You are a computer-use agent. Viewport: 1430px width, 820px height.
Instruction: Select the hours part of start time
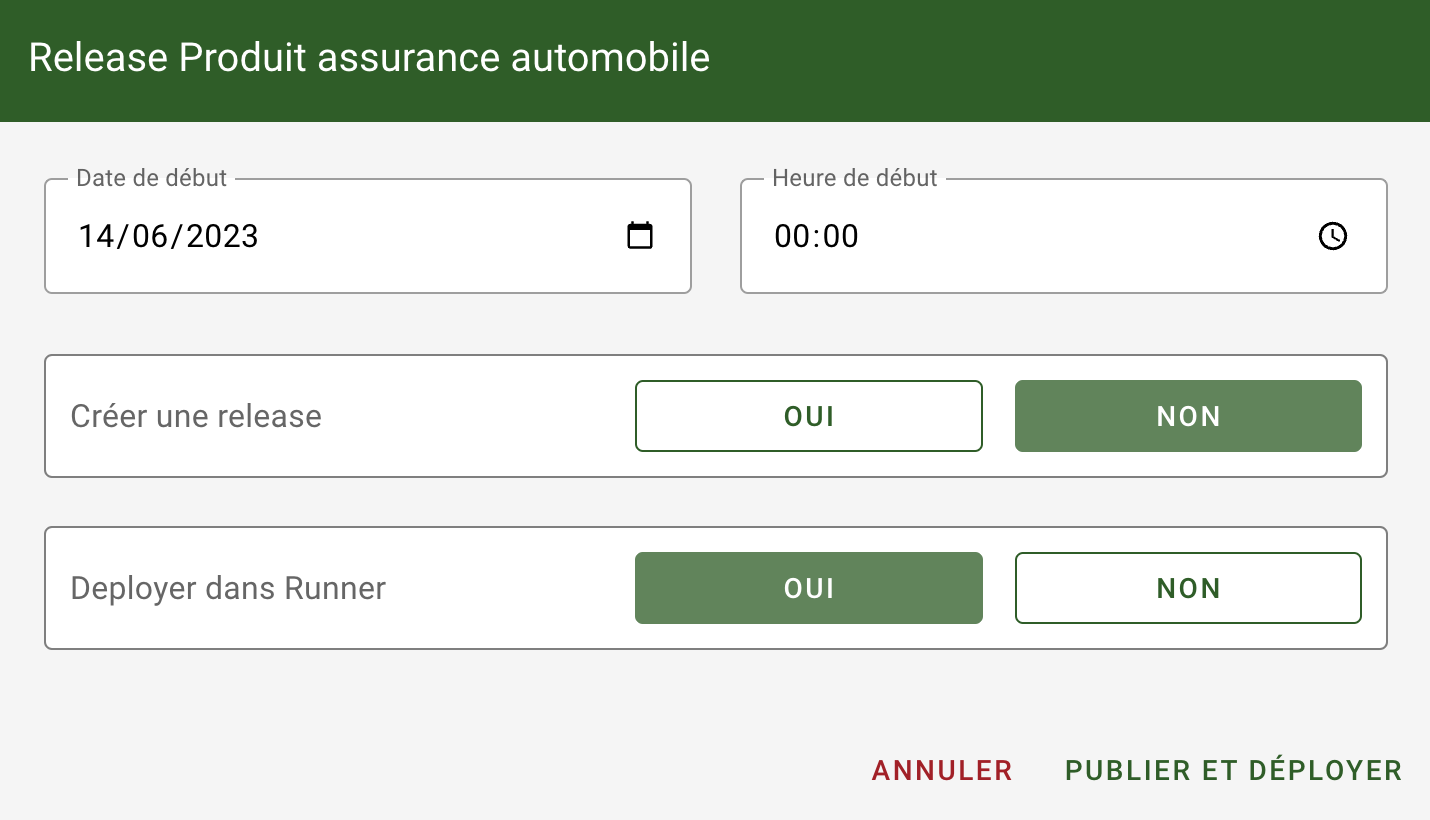click(x=790, y=236)
